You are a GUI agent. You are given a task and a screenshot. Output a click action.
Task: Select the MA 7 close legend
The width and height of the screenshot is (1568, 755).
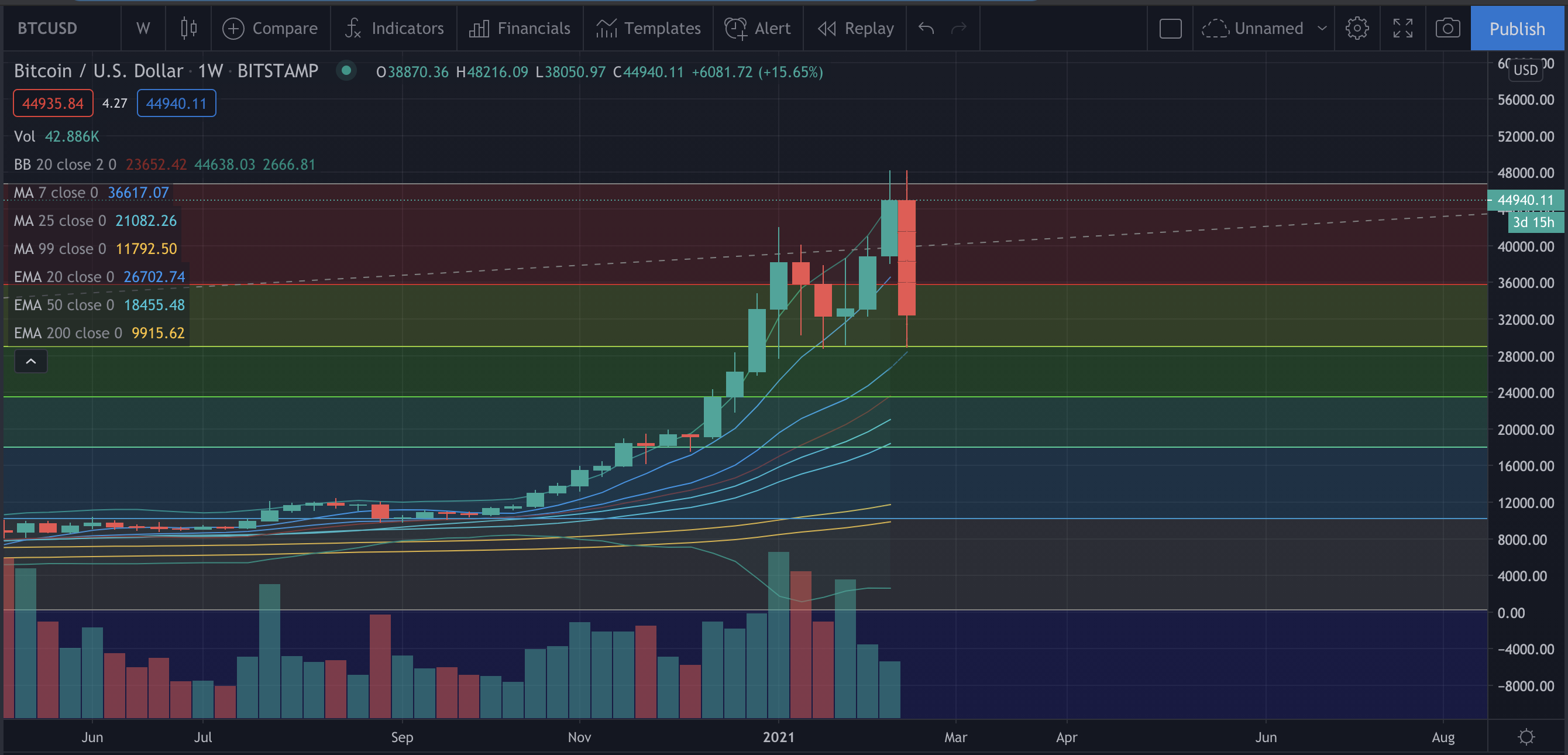coord(91,193)
